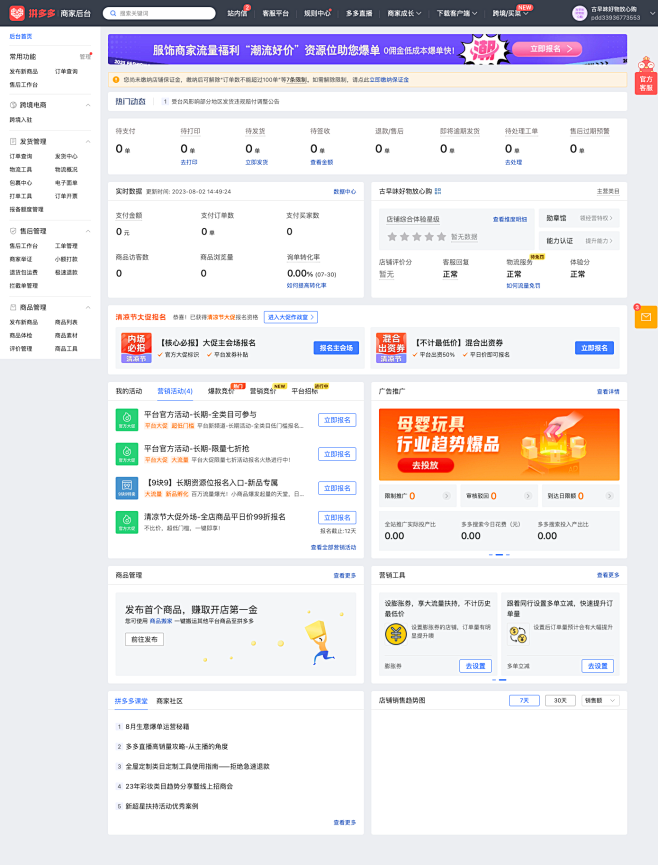This screenshot has height=865, width=658.
Task: Open the 商家成长 dropdown in the top nav
Action: [404, 13]
